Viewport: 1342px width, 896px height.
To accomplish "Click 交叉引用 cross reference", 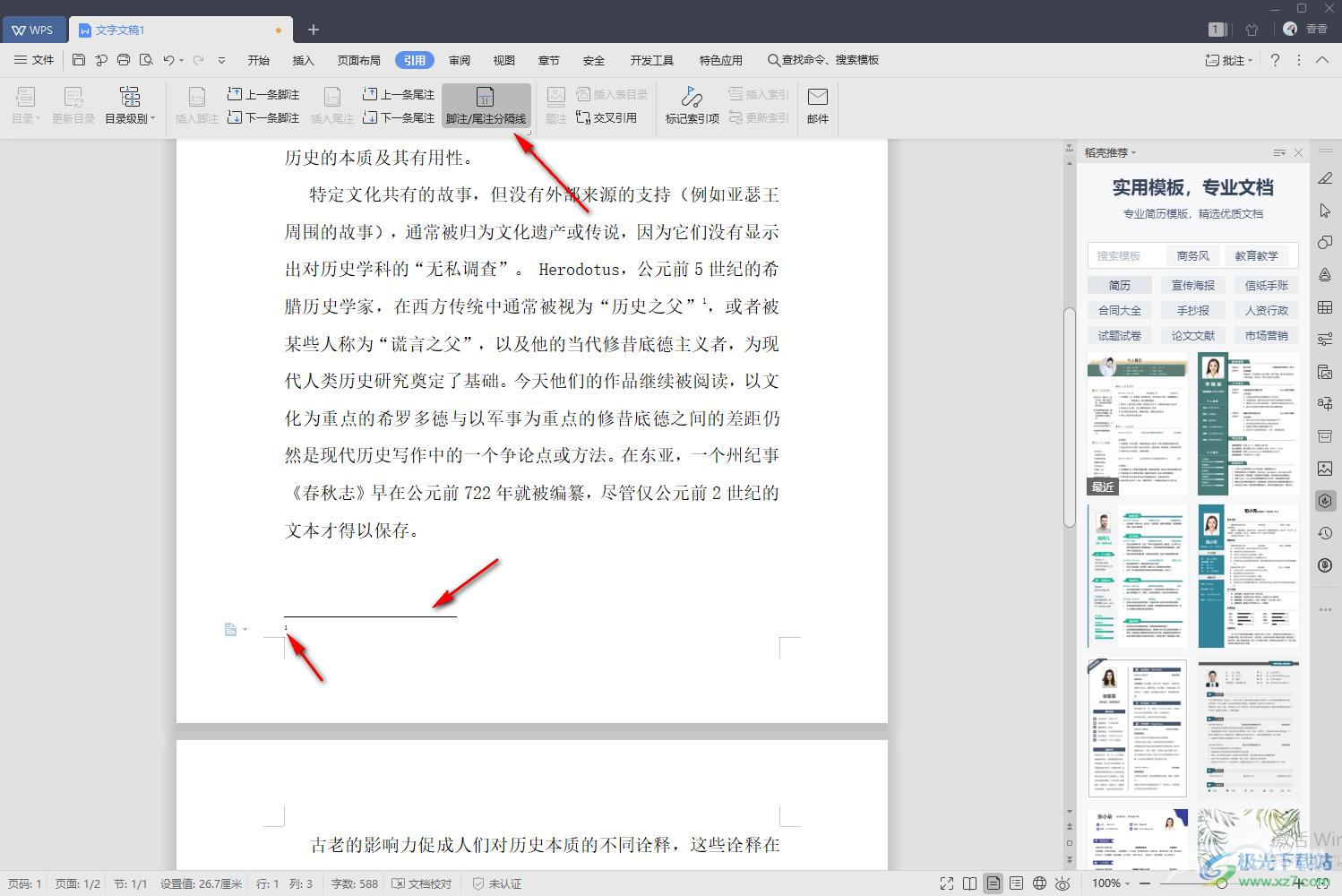I will [606, 117].
